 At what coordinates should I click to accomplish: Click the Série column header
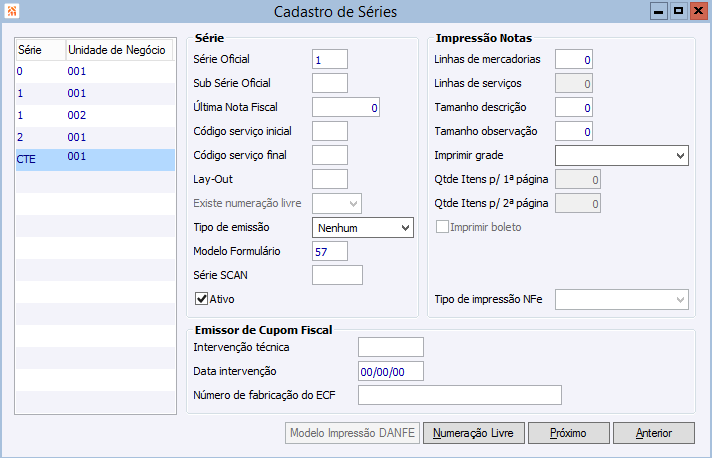[40, 50]
